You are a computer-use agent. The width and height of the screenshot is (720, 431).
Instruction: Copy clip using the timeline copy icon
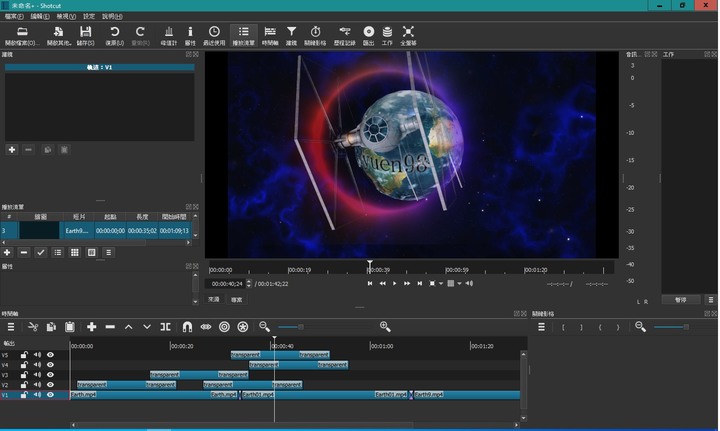click(x=51, y=327)
